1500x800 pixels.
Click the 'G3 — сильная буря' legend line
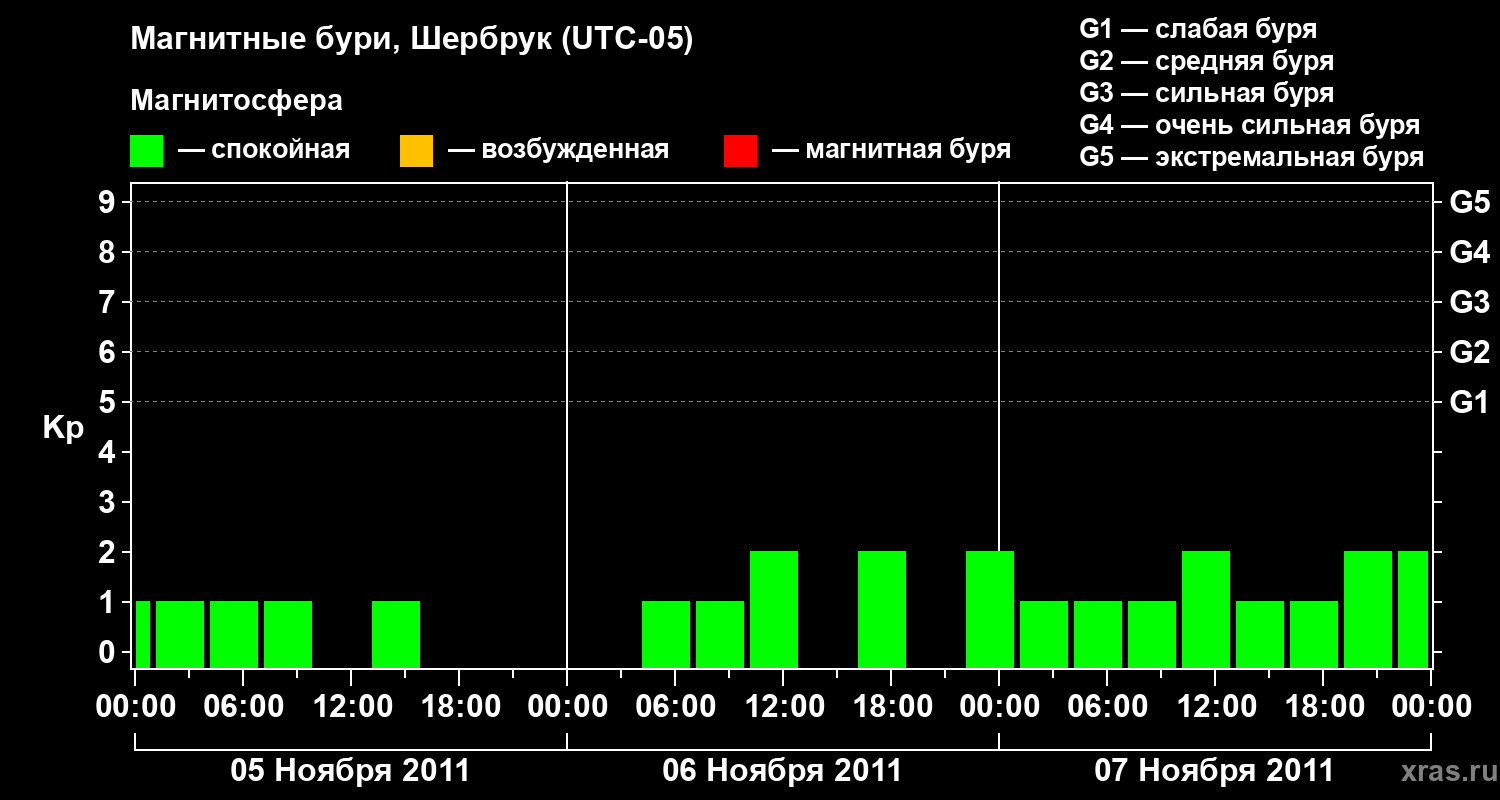[x=1206, y=93]
